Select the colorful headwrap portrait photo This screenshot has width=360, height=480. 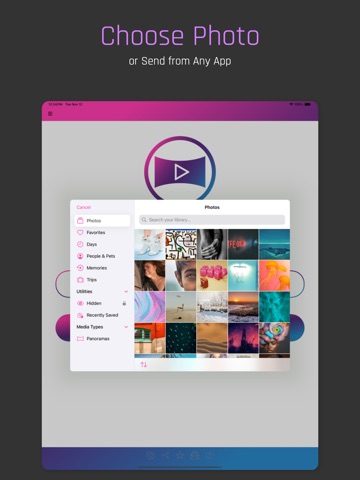(x=274, y=338)
